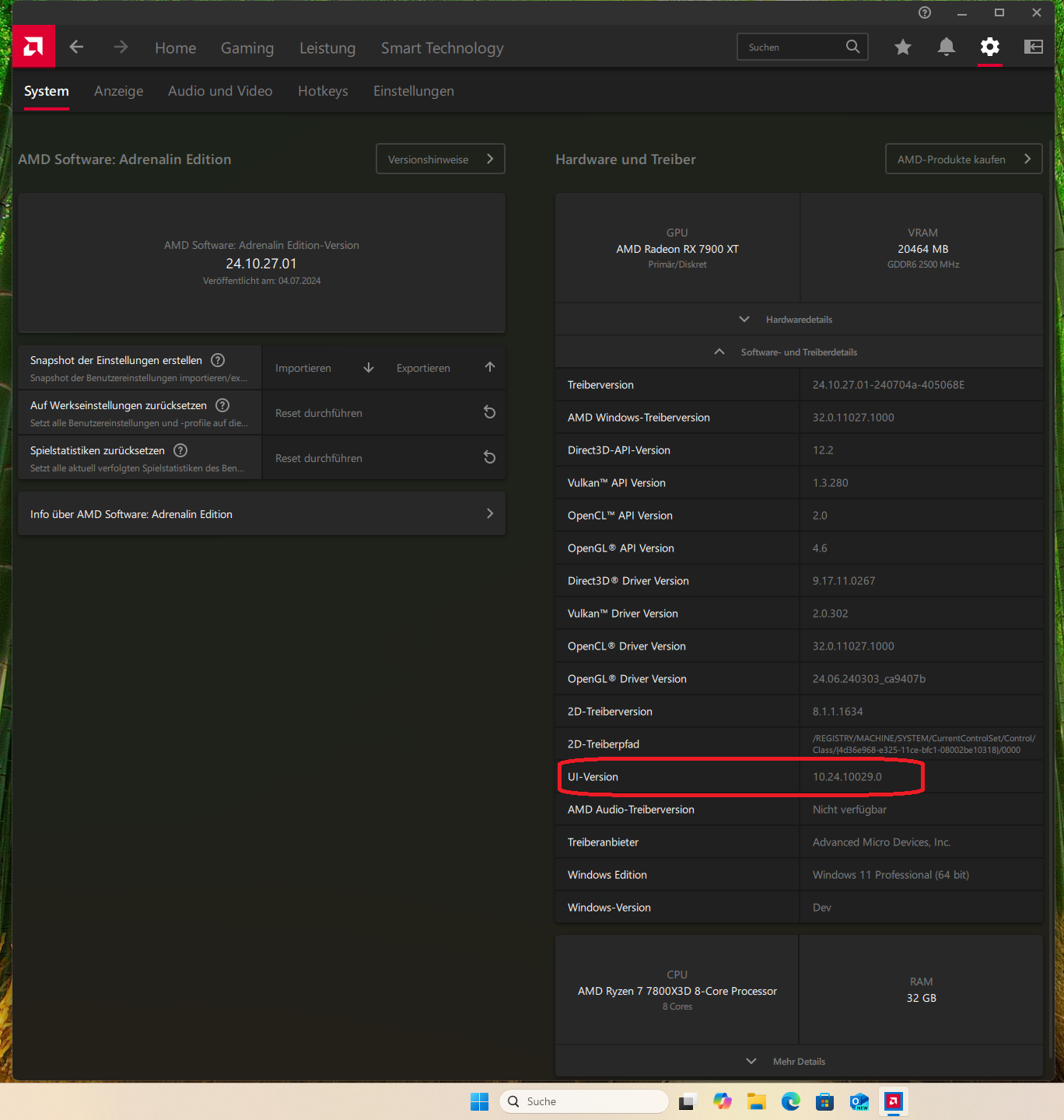
Task: Click the reset icon next to Werkseinstellungen
Action: pos(489,412)
